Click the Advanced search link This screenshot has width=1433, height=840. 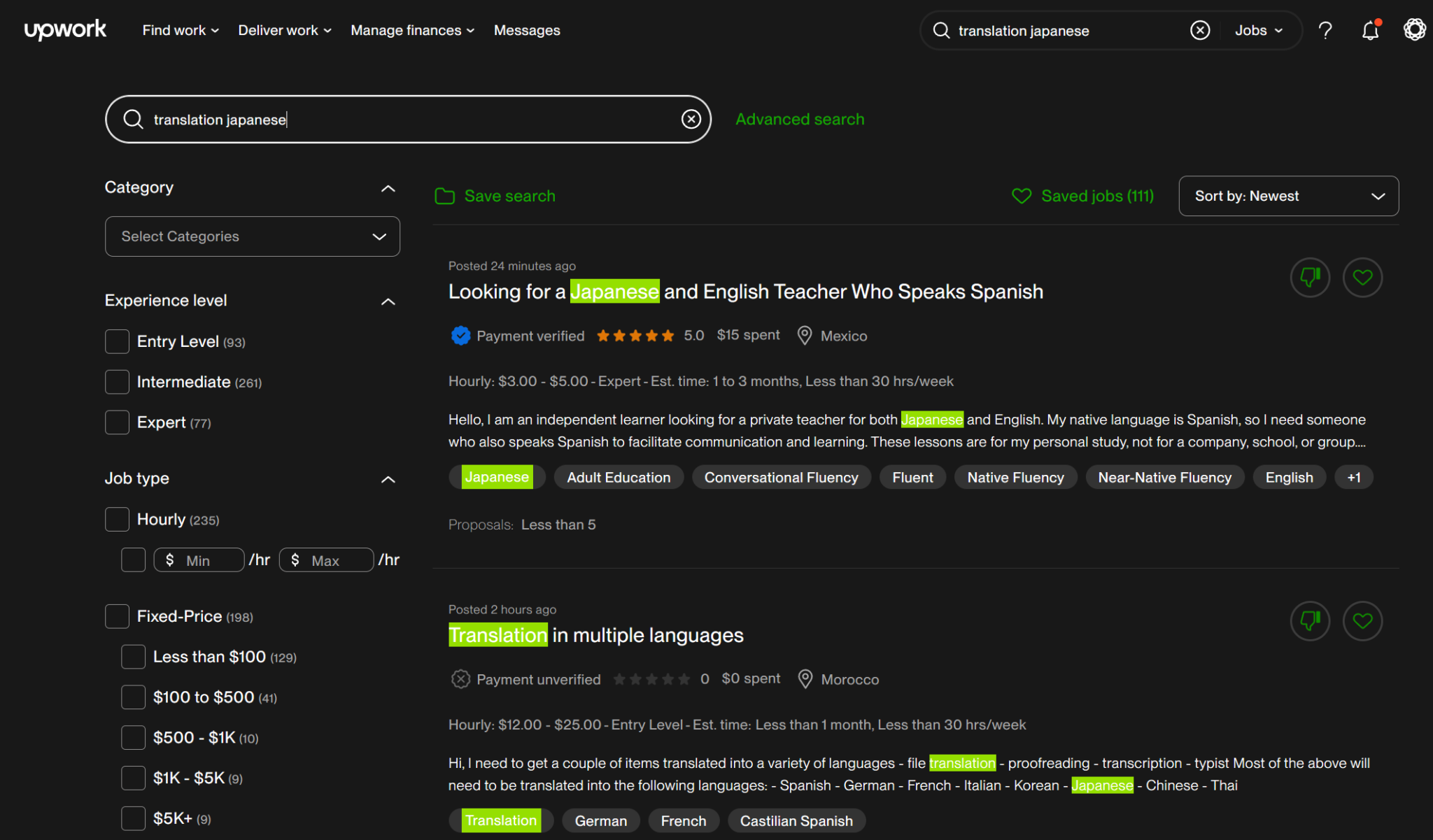coord(800,120)
